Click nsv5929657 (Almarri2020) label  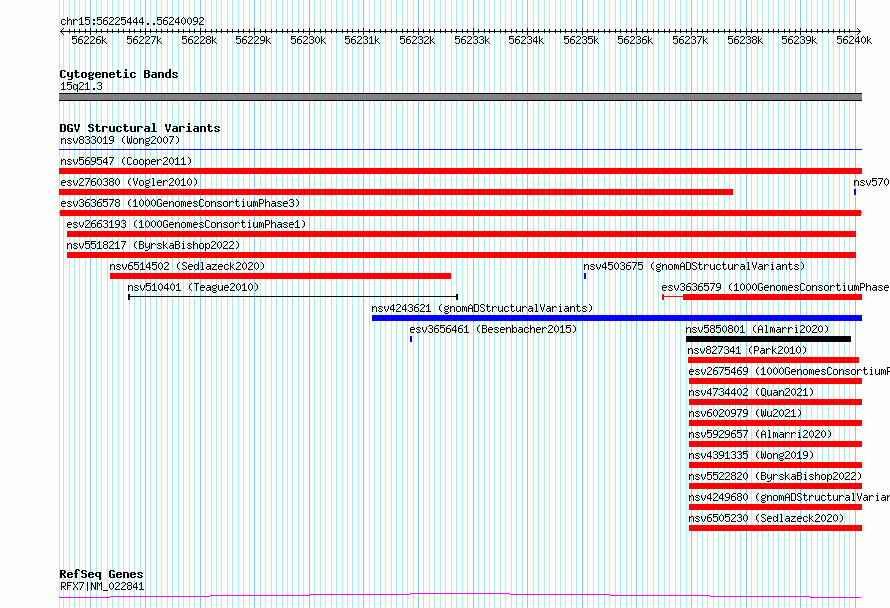pyautogui.click(x=760, y=434)
